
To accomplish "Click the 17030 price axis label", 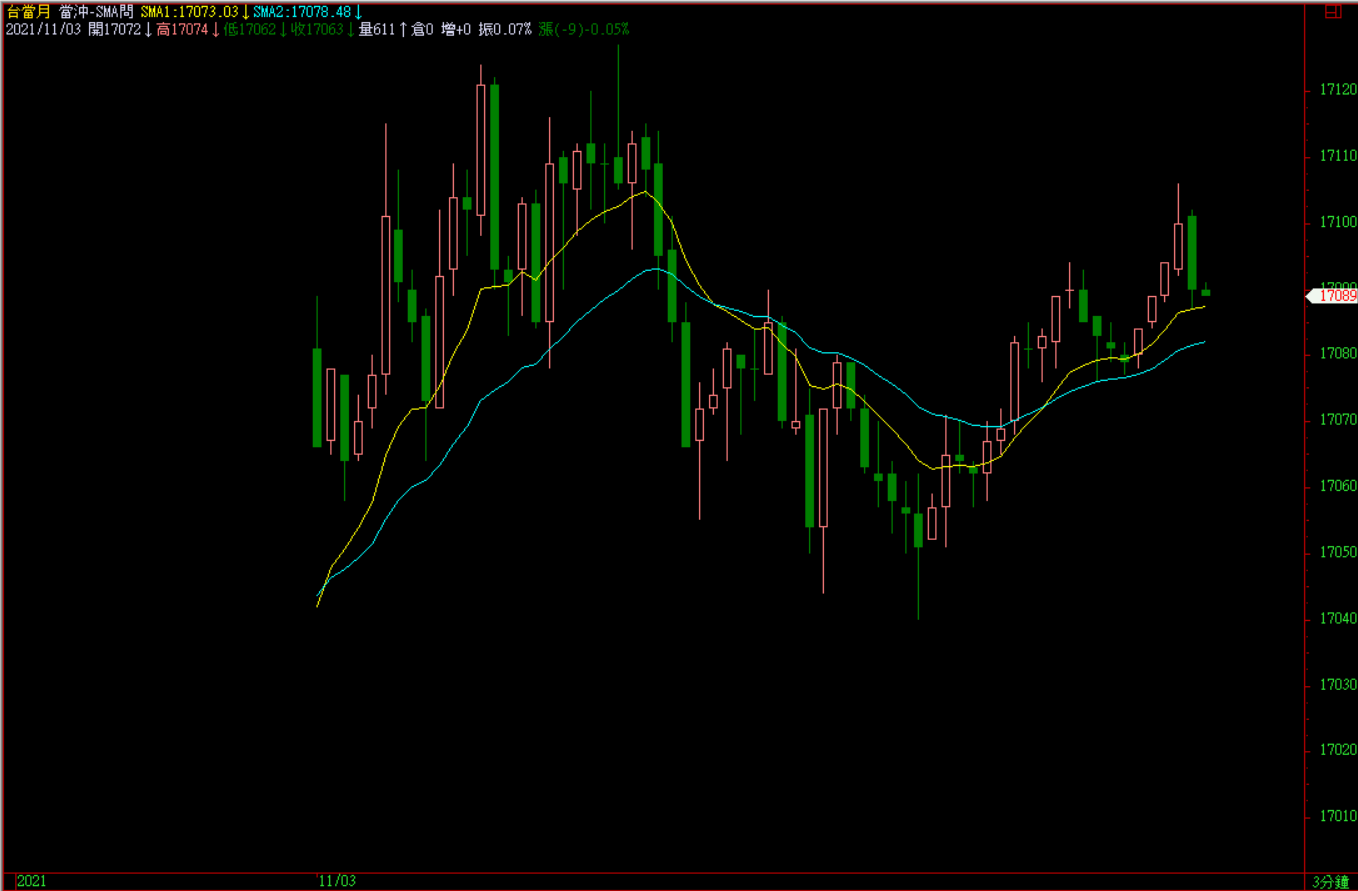I will click(x=1338, y=684).
